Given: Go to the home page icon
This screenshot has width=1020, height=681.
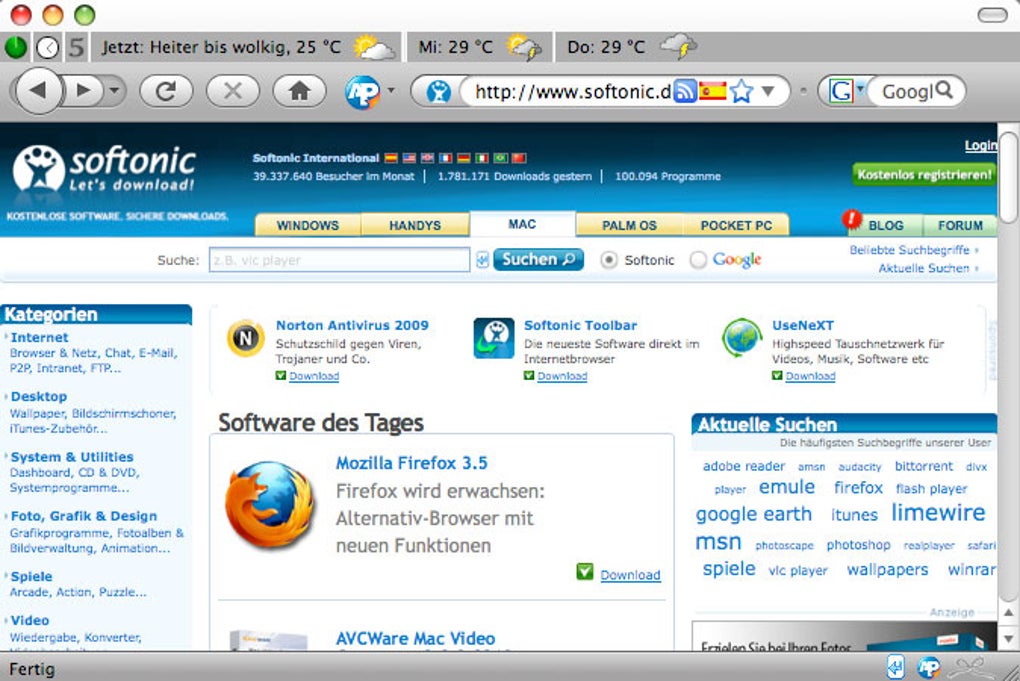Looking at the screenshot, I should point(299,90).
